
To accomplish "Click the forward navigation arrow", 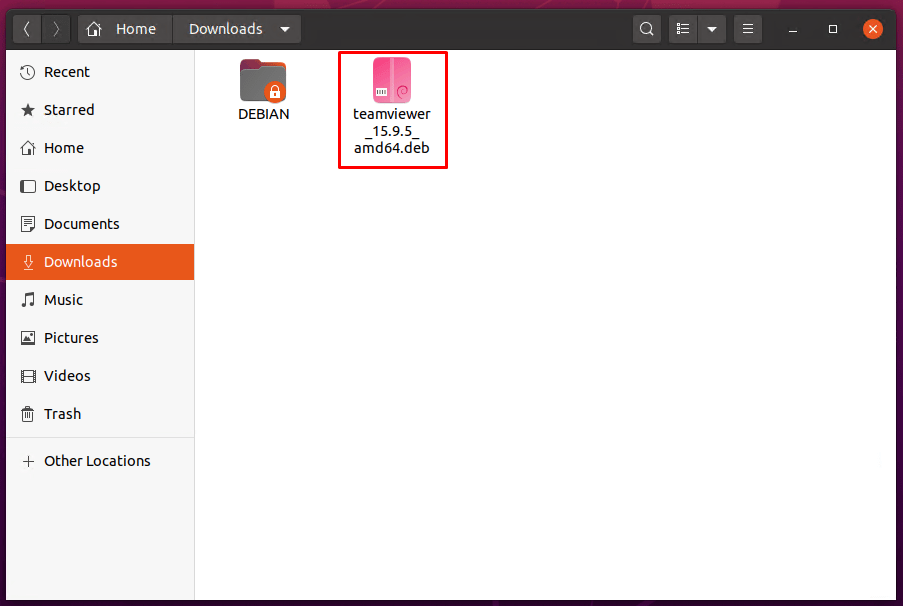I will tap(56, 29).
